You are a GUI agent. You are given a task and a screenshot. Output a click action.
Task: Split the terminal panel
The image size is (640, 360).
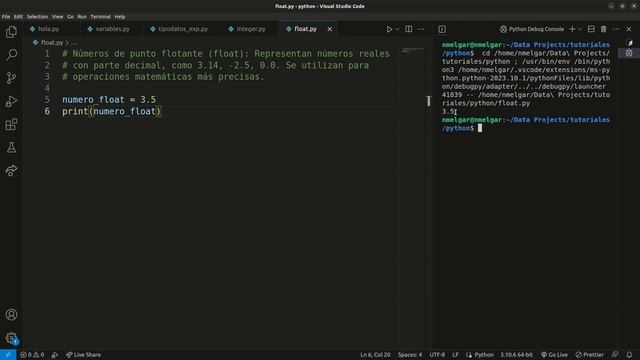(x=591, y=29)
